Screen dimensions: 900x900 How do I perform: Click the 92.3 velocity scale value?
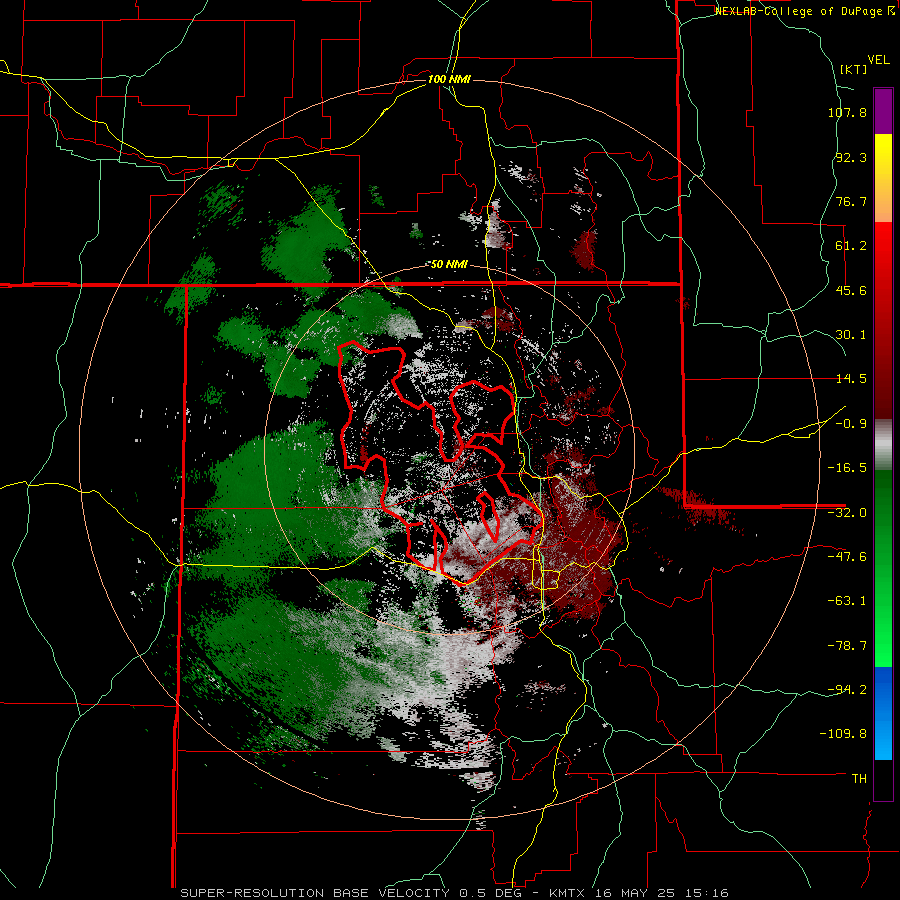(x=851, y=157)
